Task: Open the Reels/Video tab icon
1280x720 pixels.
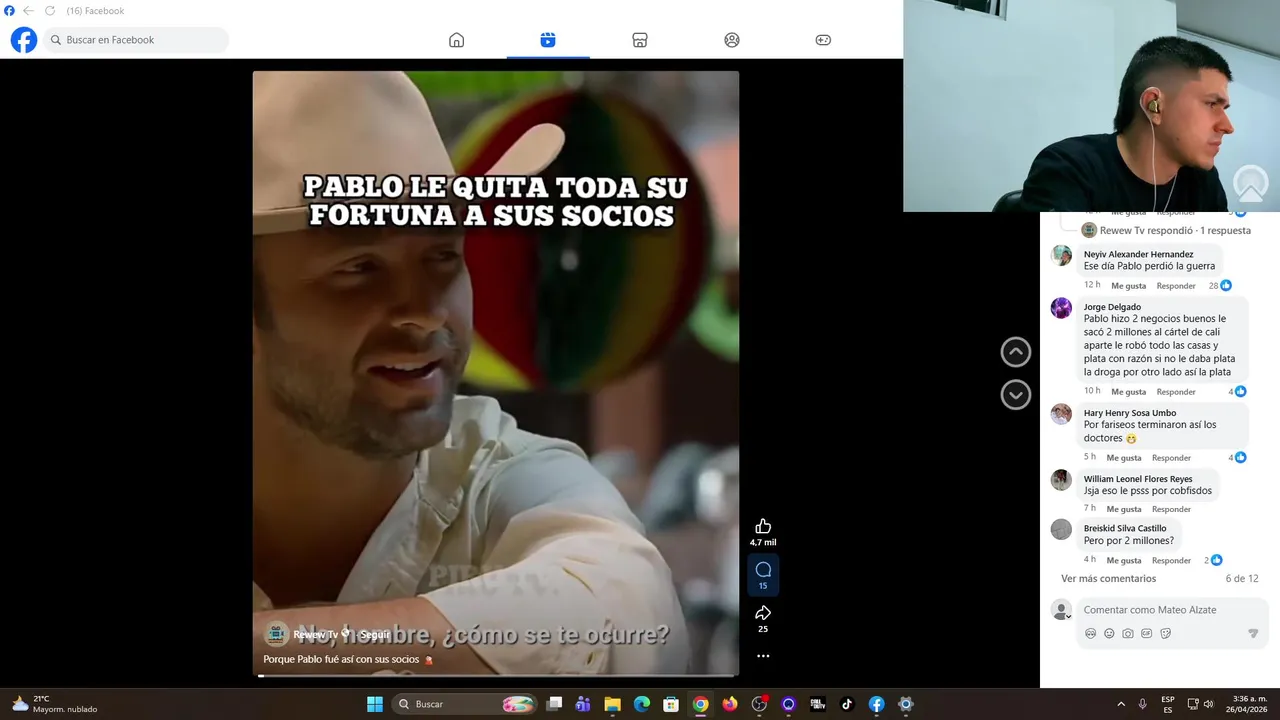Action: point(548,40)
